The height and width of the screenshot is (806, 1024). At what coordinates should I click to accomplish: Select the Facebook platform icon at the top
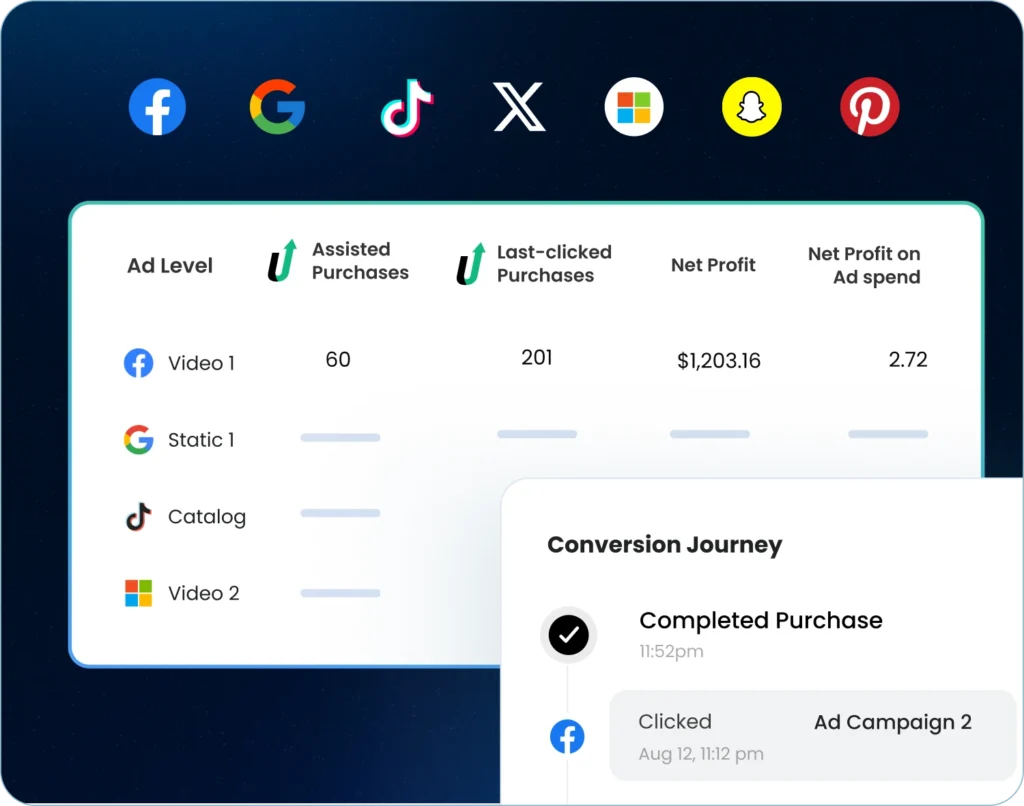[157, 107]
